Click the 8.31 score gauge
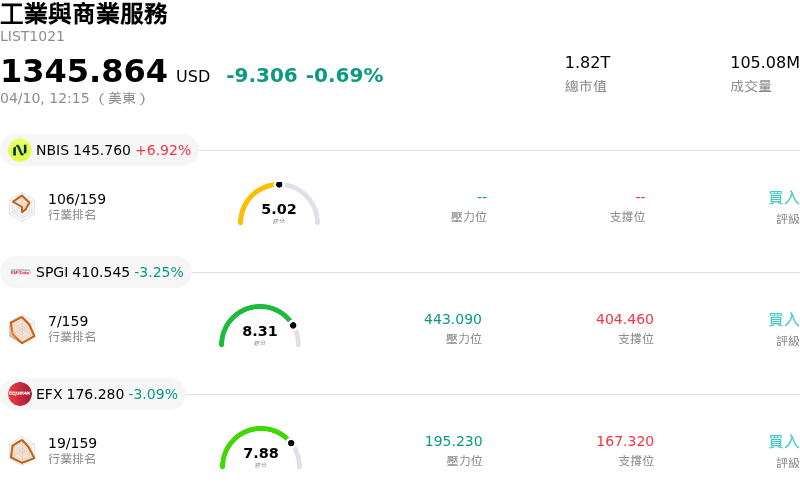Screen dimensions: 800x488 click(260, 327)
